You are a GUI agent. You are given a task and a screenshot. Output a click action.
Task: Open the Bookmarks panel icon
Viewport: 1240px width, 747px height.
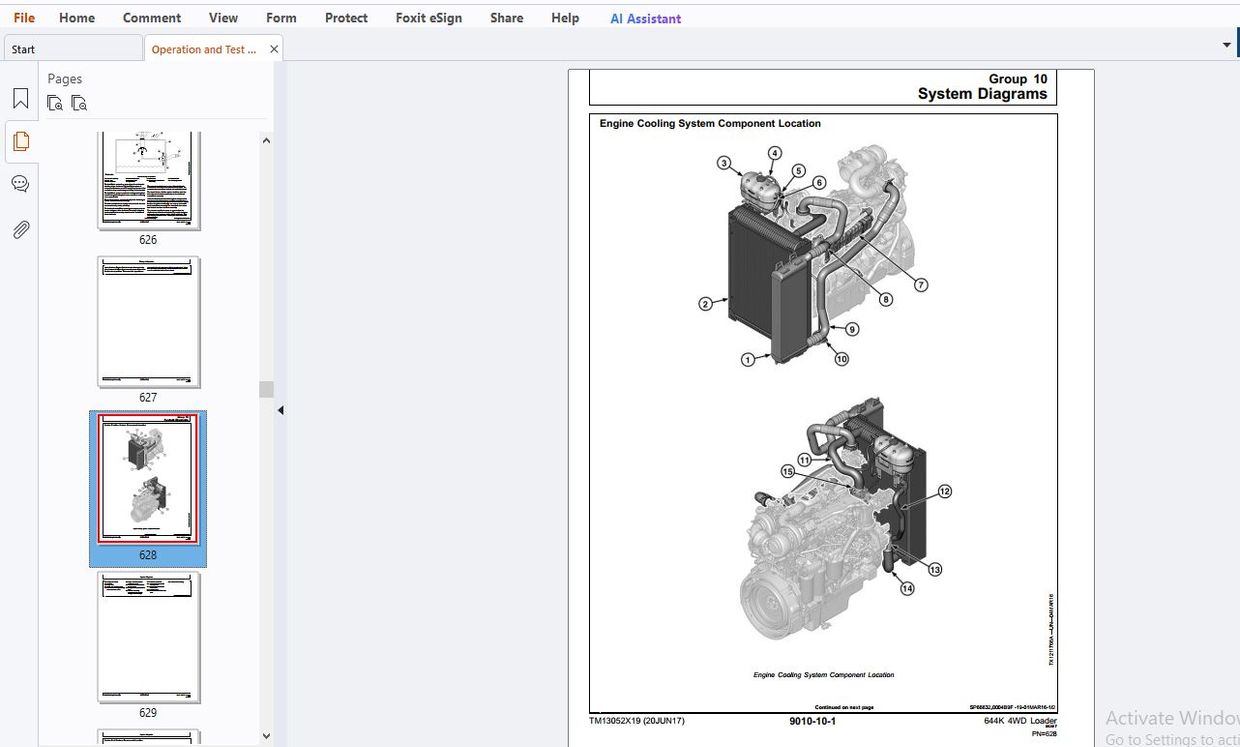click(20, 99)
